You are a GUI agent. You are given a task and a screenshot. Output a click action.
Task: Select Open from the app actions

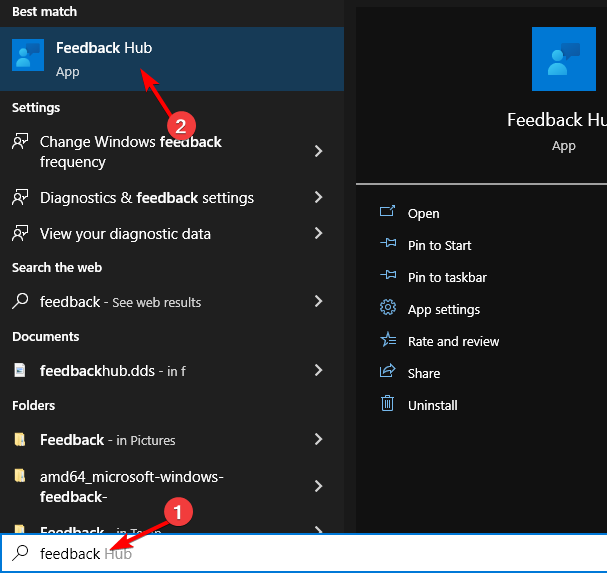click(x=423, y=214)
